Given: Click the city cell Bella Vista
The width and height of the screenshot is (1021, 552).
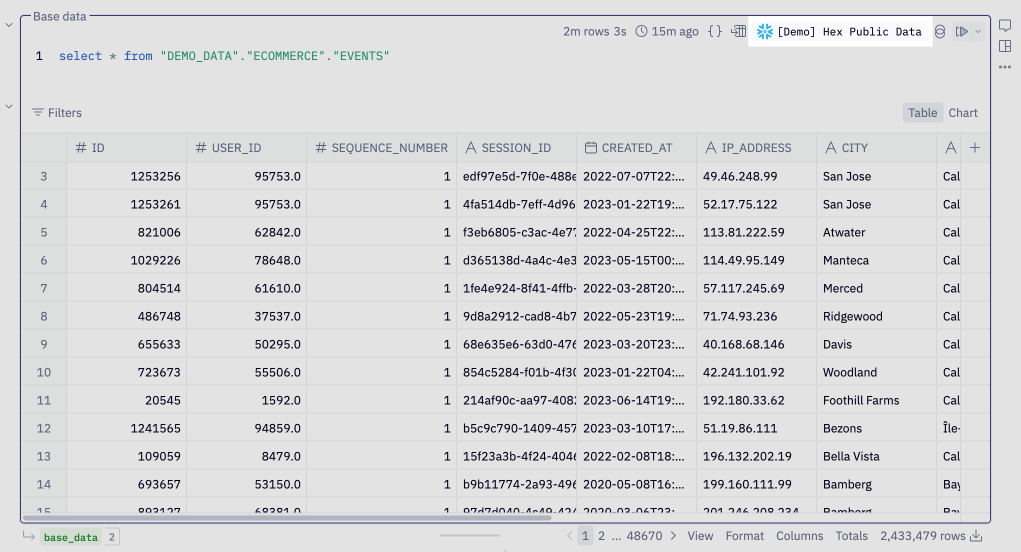Looking at the screenshot, I should tap(876, 456).
